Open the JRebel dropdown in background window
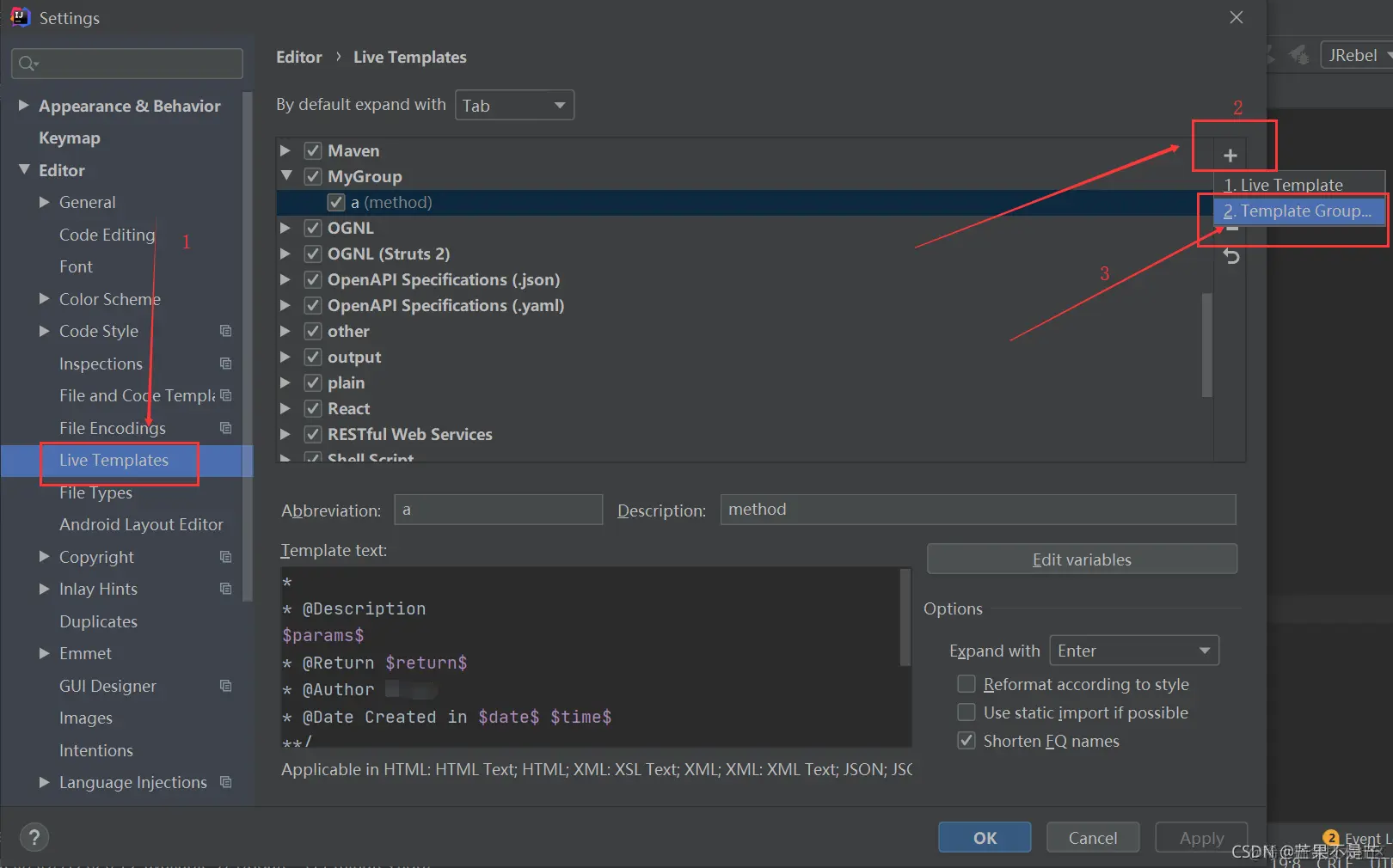Viewport: 1393px width, 868px height. point(1357,55)
